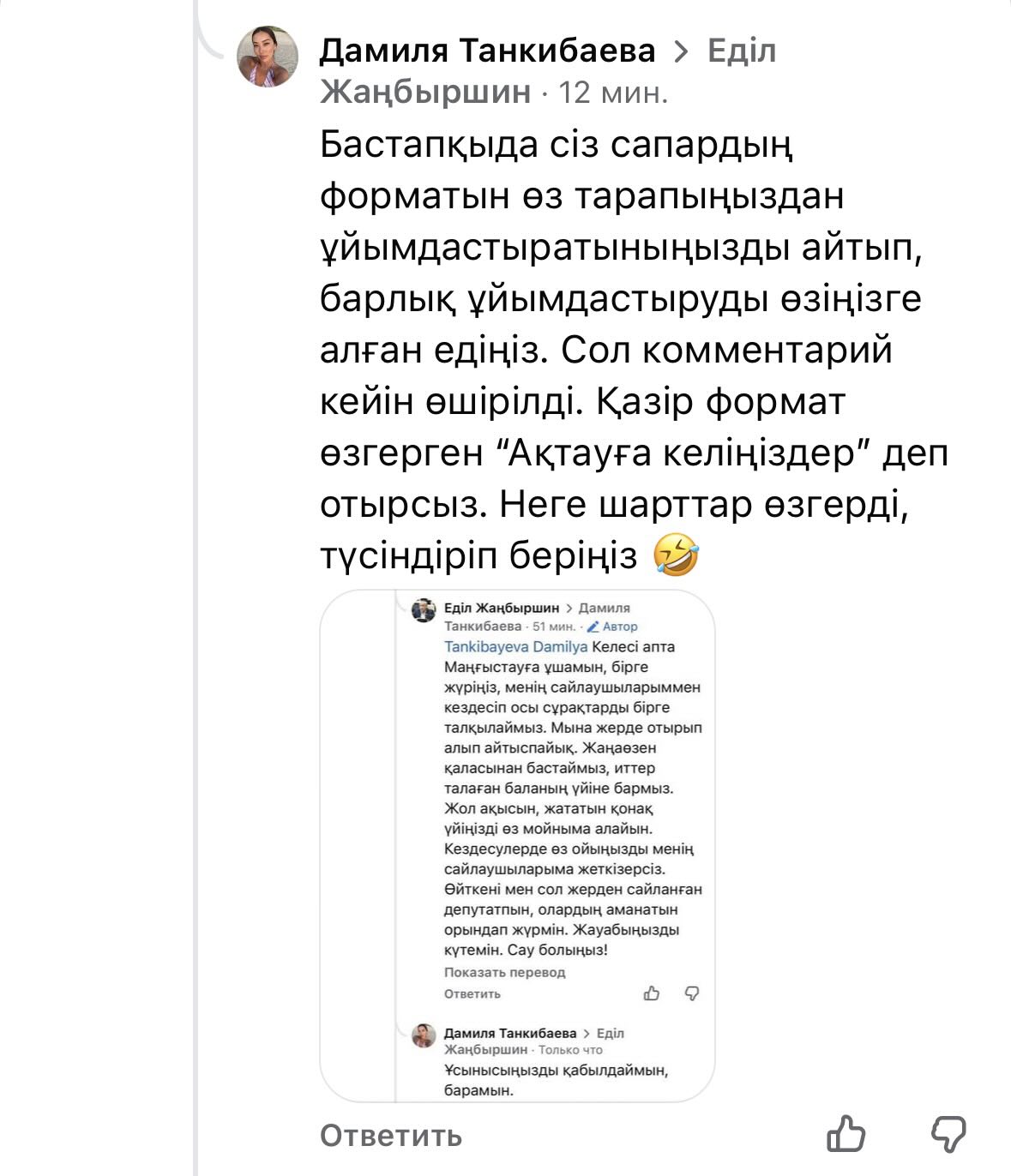
Task: Click the large thumbs-down icon at bottom right
Action: [x=948, y=1135]
